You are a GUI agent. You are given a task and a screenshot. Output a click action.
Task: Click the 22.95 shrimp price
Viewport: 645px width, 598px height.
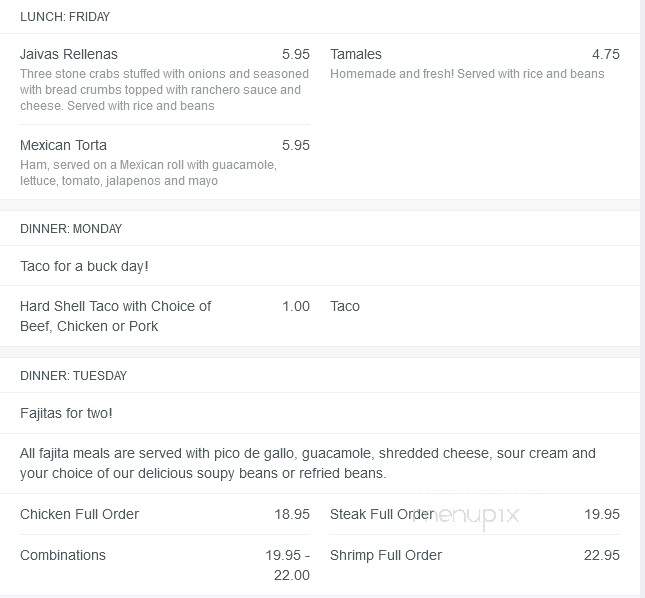[x=601, y=555]
